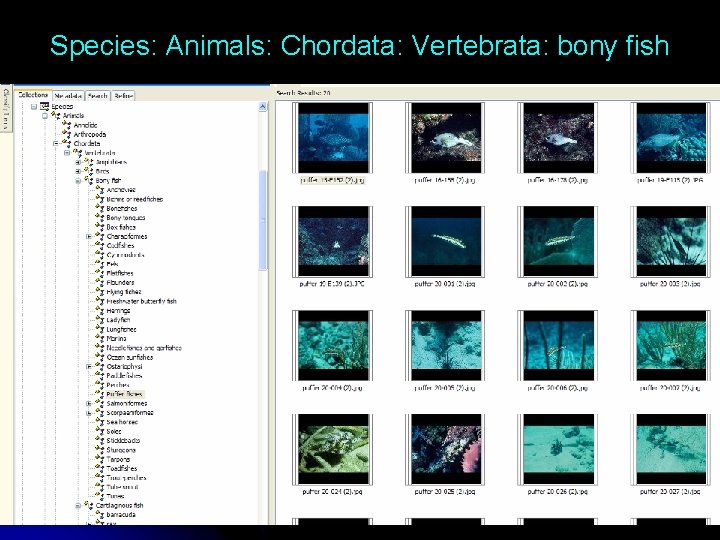Click the node icon beside Paddlefishes
The image size is (720, 540).
pyautogui.click(x=100, y=375)
